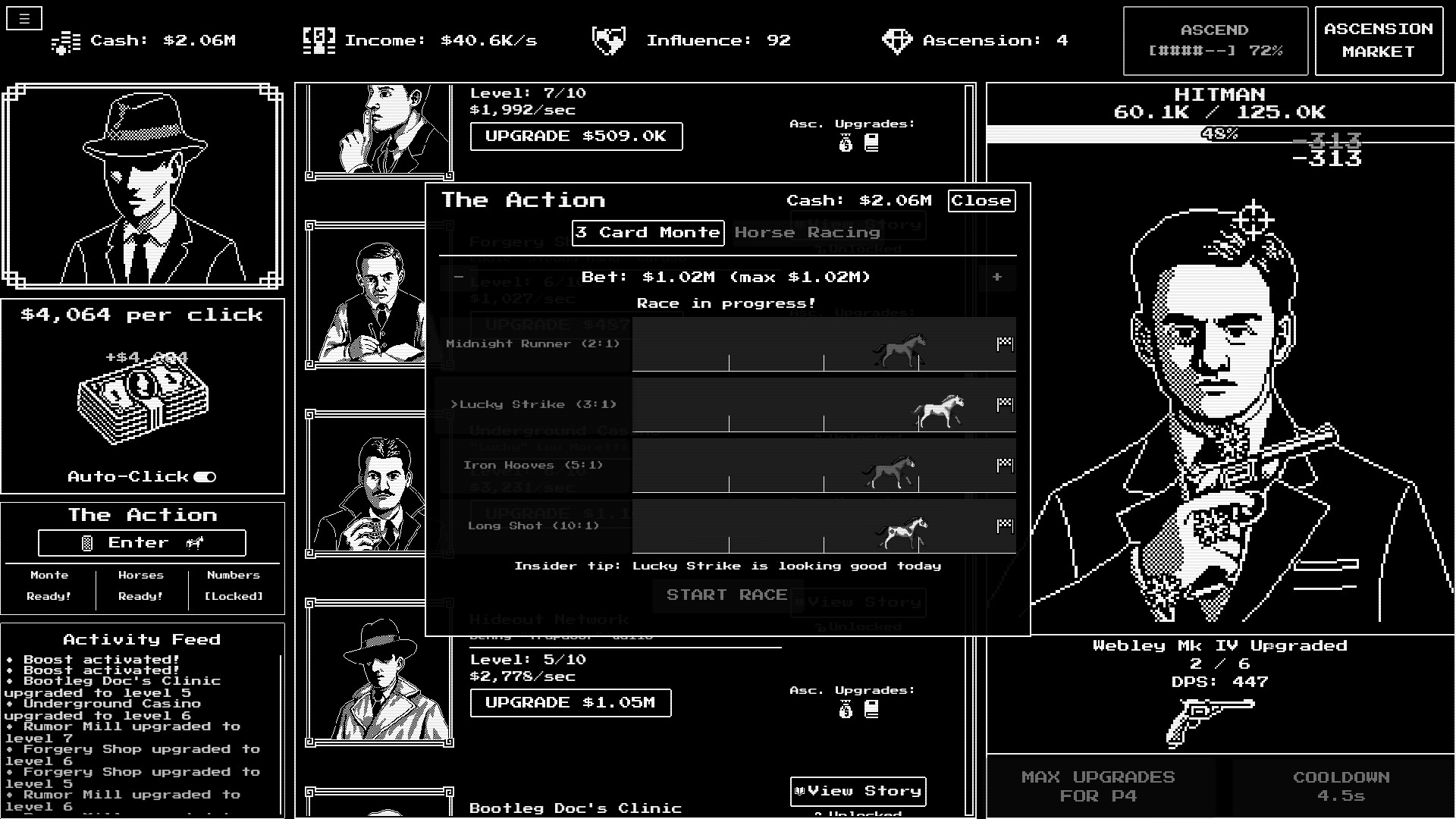Click the Midnight Runner horse
Screen dimensions: 1456x819
[x=899, y=350]
